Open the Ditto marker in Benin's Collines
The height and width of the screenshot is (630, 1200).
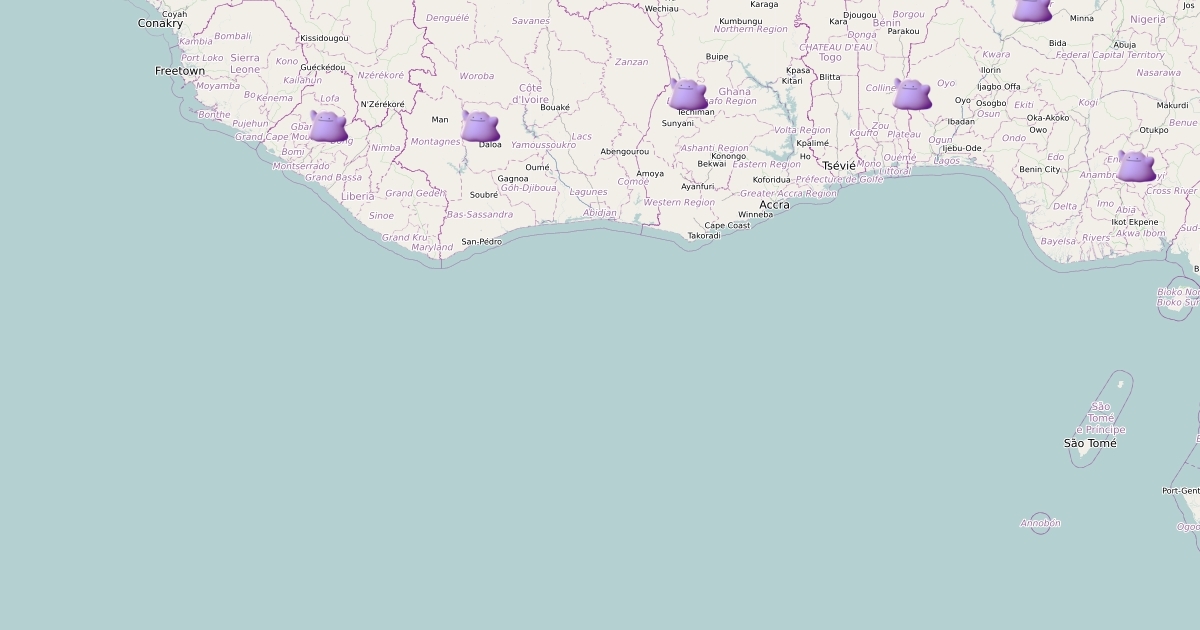click(x=912, y=94)
